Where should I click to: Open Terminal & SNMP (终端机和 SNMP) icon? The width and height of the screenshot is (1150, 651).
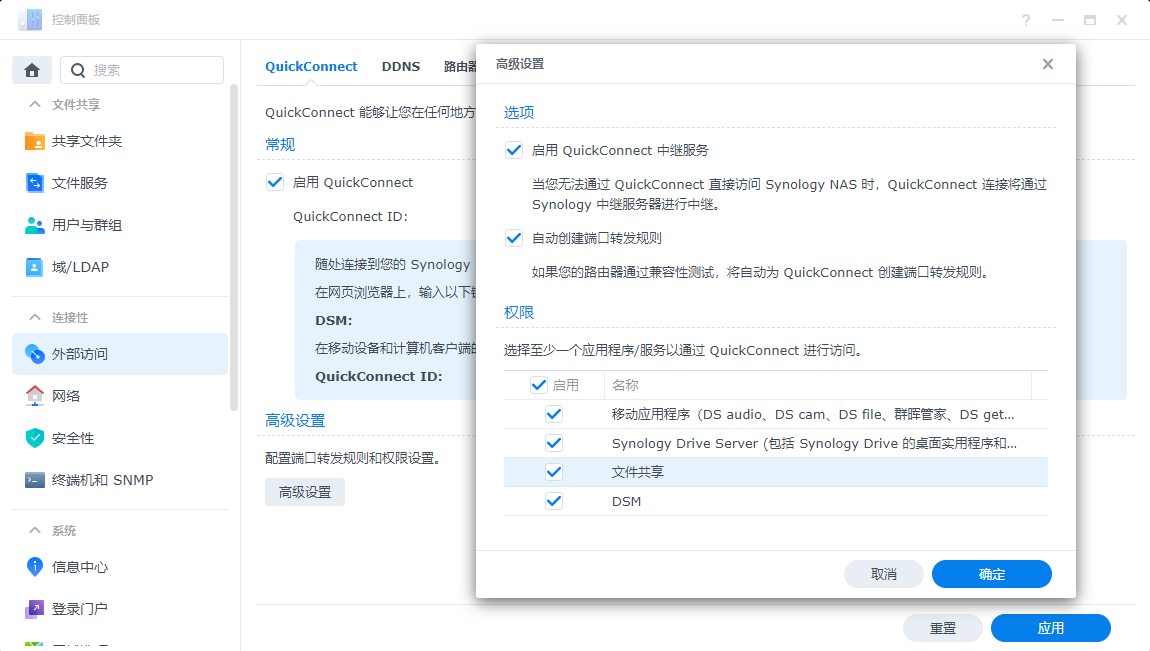click(34, 480)
